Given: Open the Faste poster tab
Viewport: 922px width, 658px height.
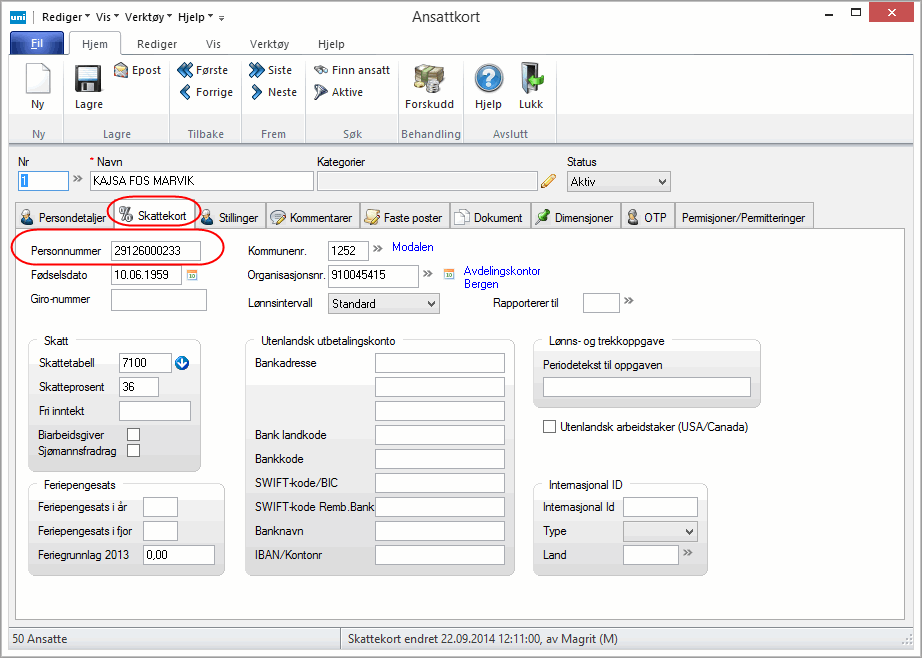Looking at the screenshot, I should click(404, 217).
